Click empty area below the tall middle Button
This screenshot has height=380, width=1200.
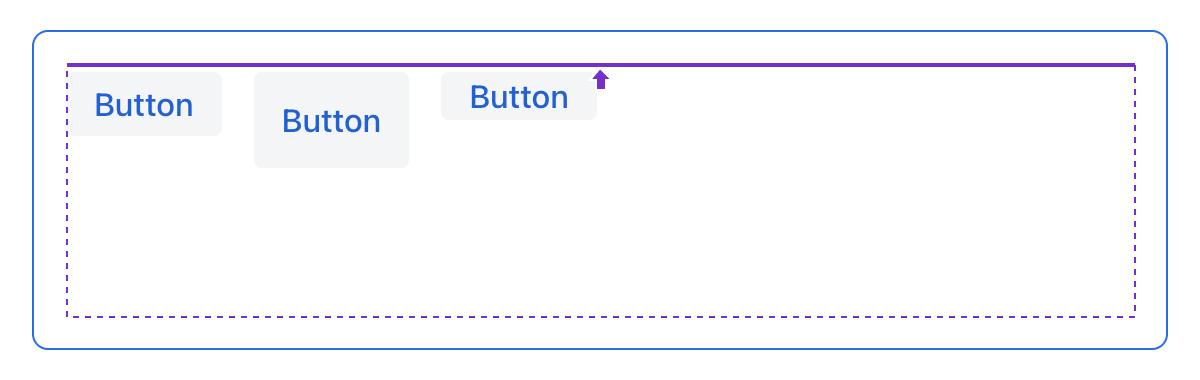[x=331, y=240]
